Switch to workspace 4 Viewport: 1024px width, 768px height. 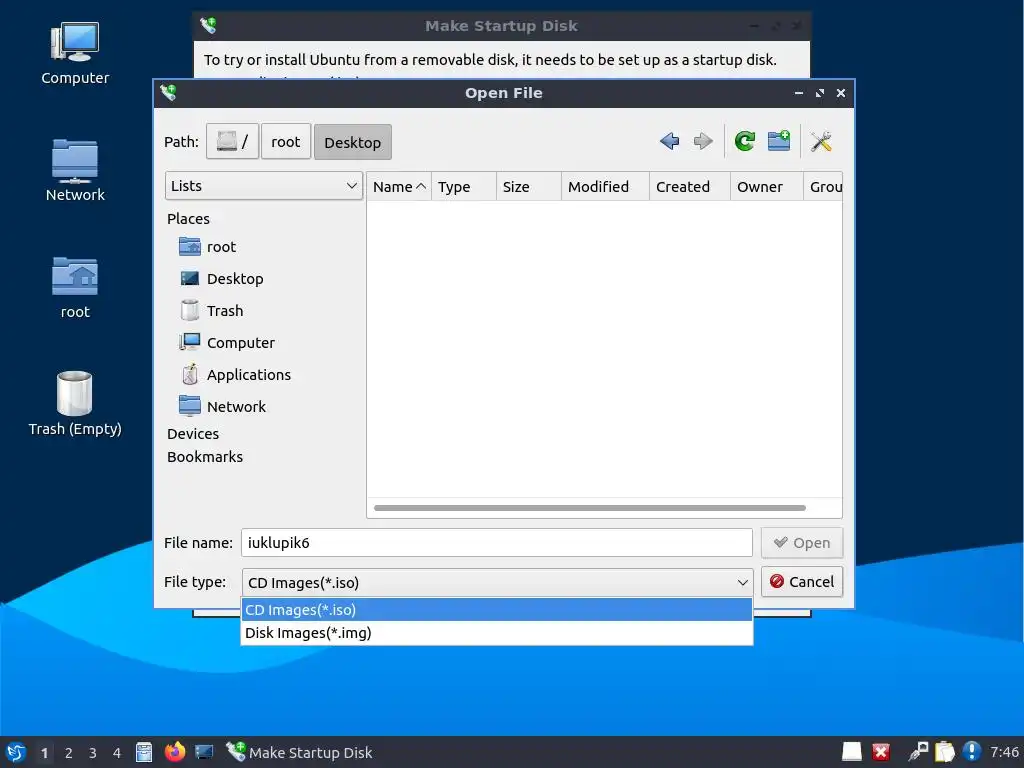[x=117, y=753]
